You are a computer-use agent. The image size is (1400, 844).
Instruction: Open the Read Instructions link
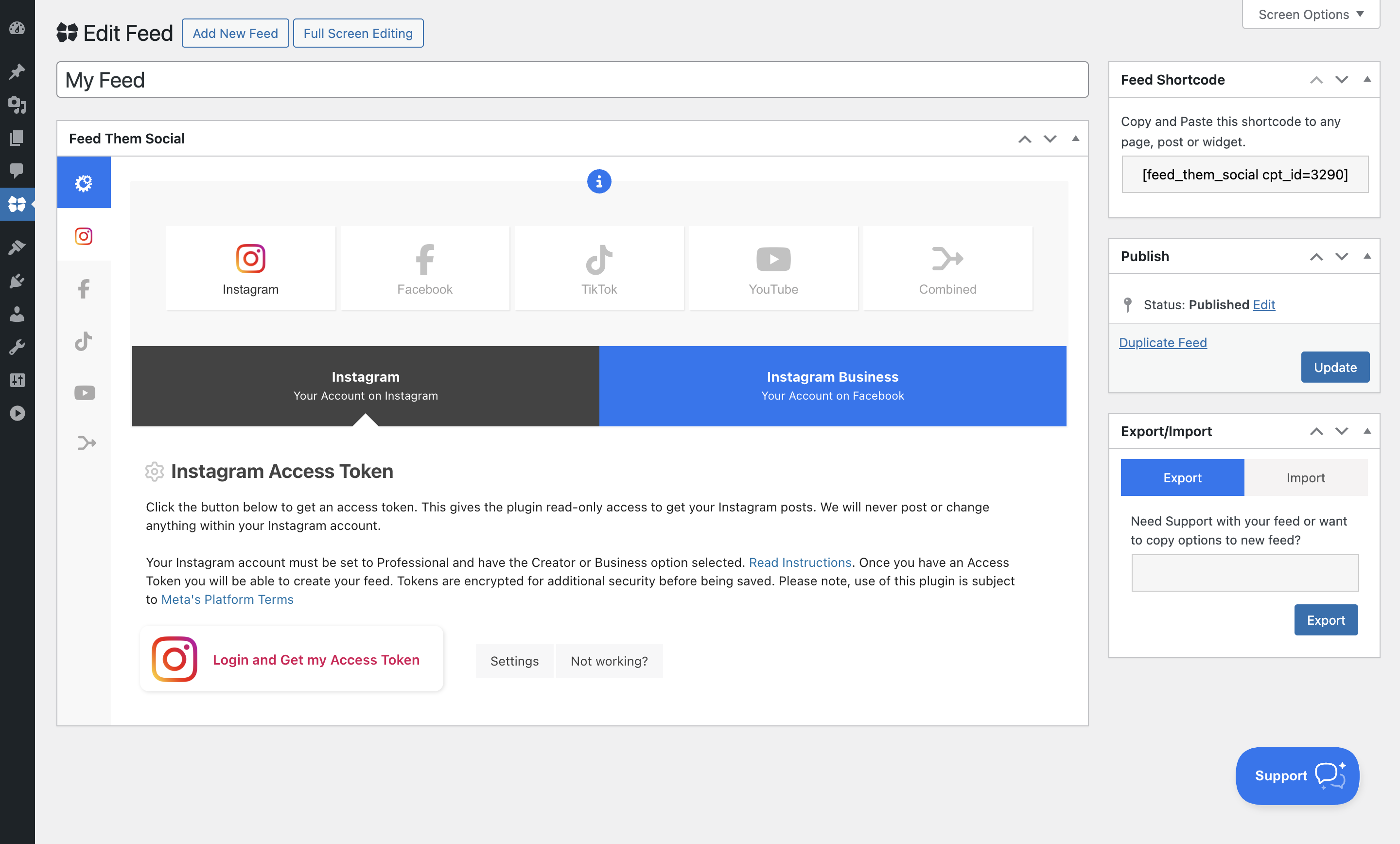click(800, 562)
